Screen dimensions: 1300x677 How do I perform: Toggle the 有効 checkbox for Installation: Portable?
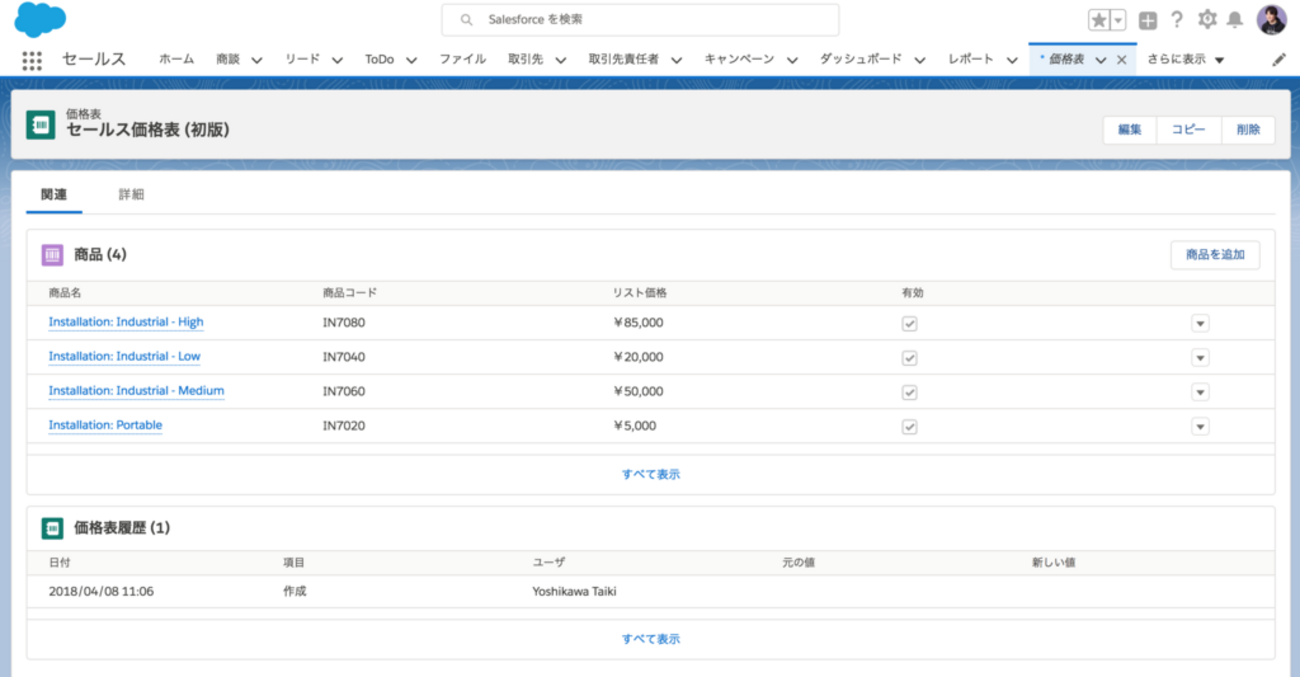coord(909,426)
